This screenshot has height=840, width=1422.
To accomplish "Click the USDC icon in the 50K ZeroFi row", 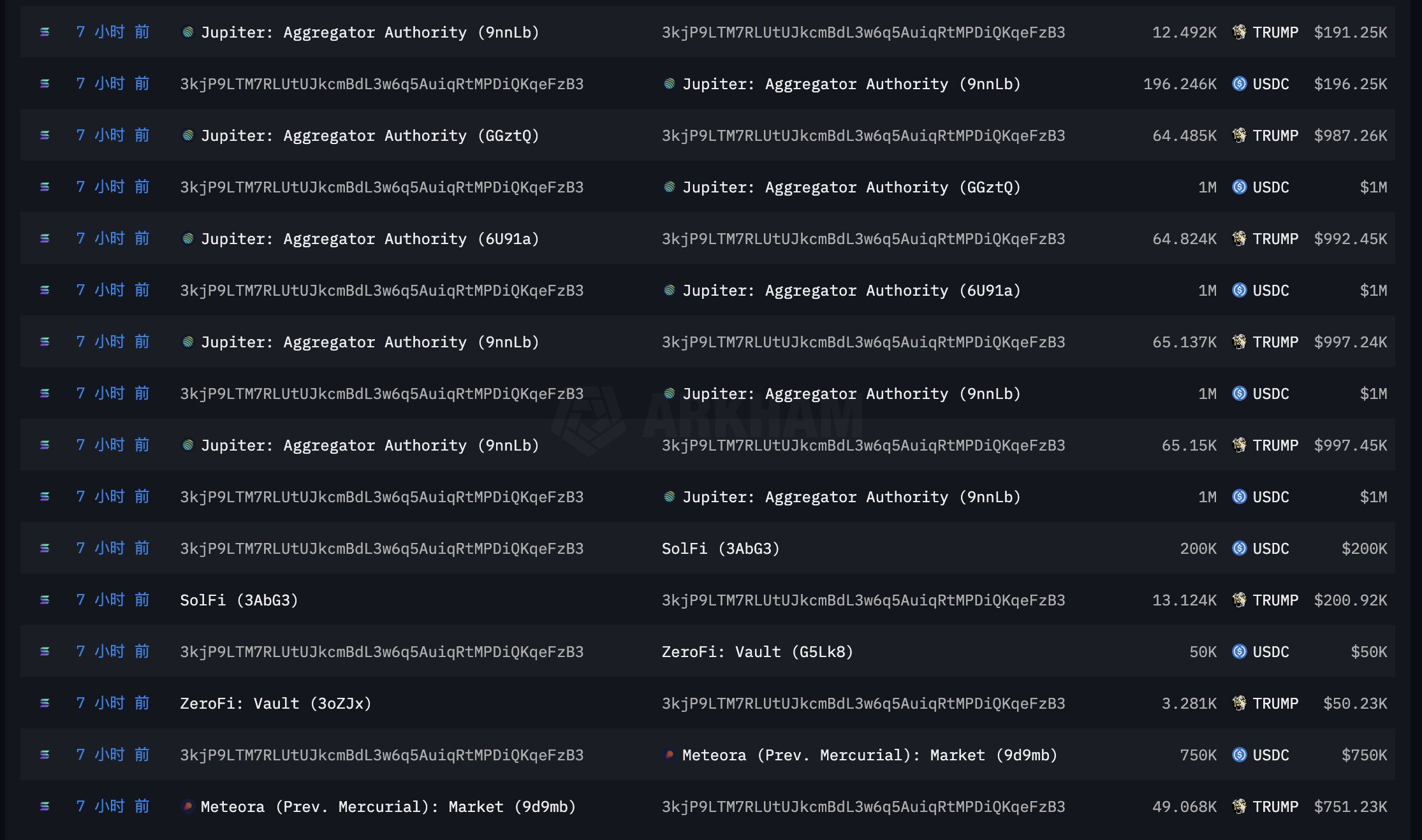I will click(1239, 651).
